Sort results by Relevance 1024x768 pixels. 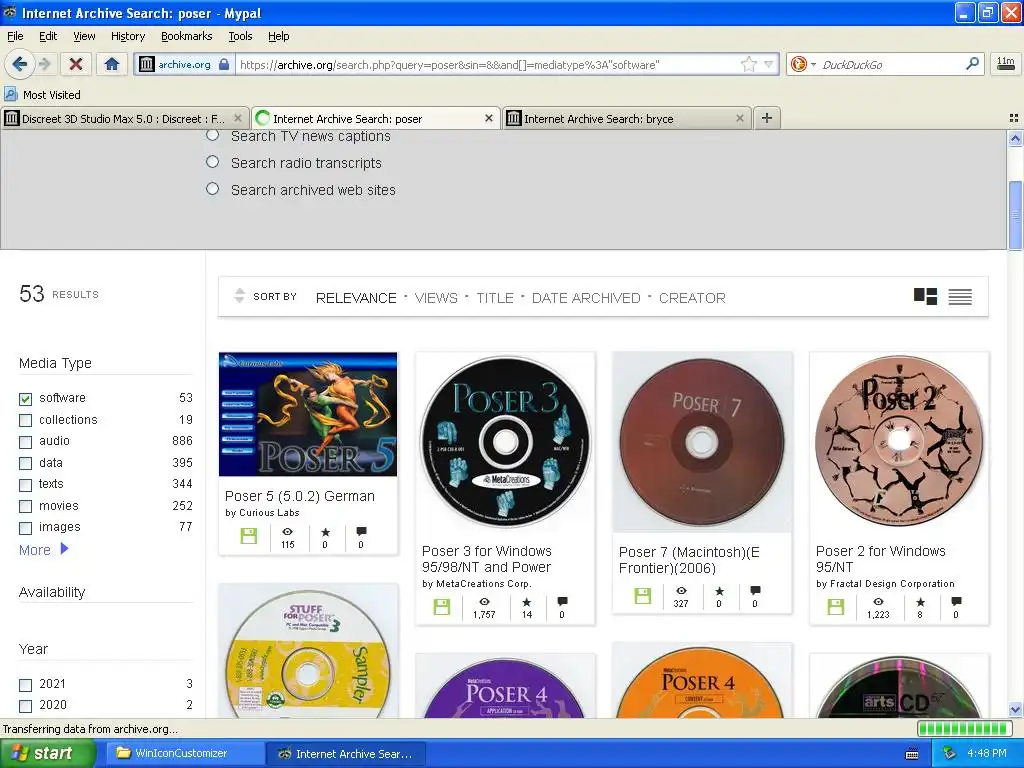356,298
